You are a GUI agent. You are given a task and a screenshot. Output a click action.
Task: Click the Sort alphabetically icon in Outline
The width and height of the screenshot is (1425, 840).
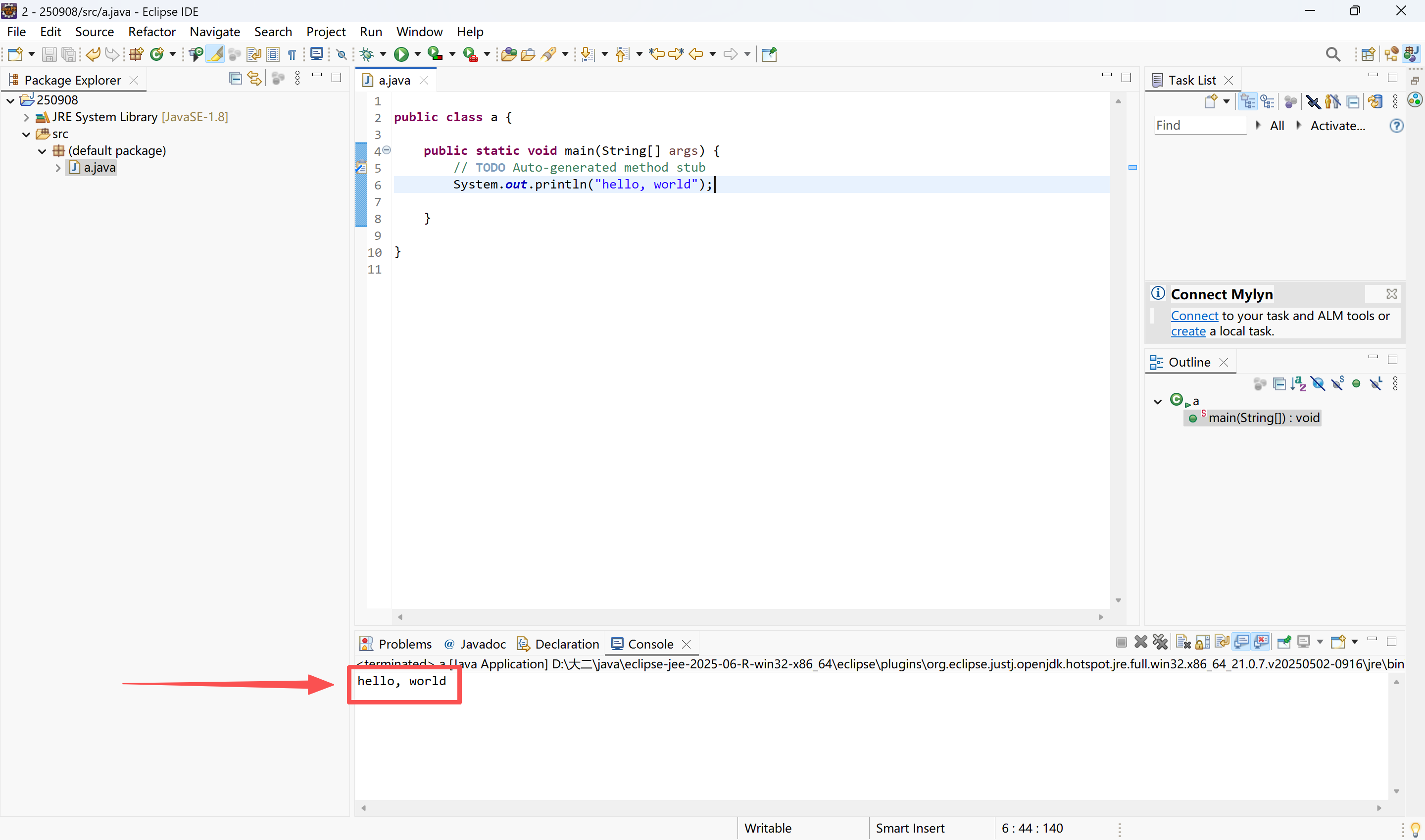point(1298,384)
